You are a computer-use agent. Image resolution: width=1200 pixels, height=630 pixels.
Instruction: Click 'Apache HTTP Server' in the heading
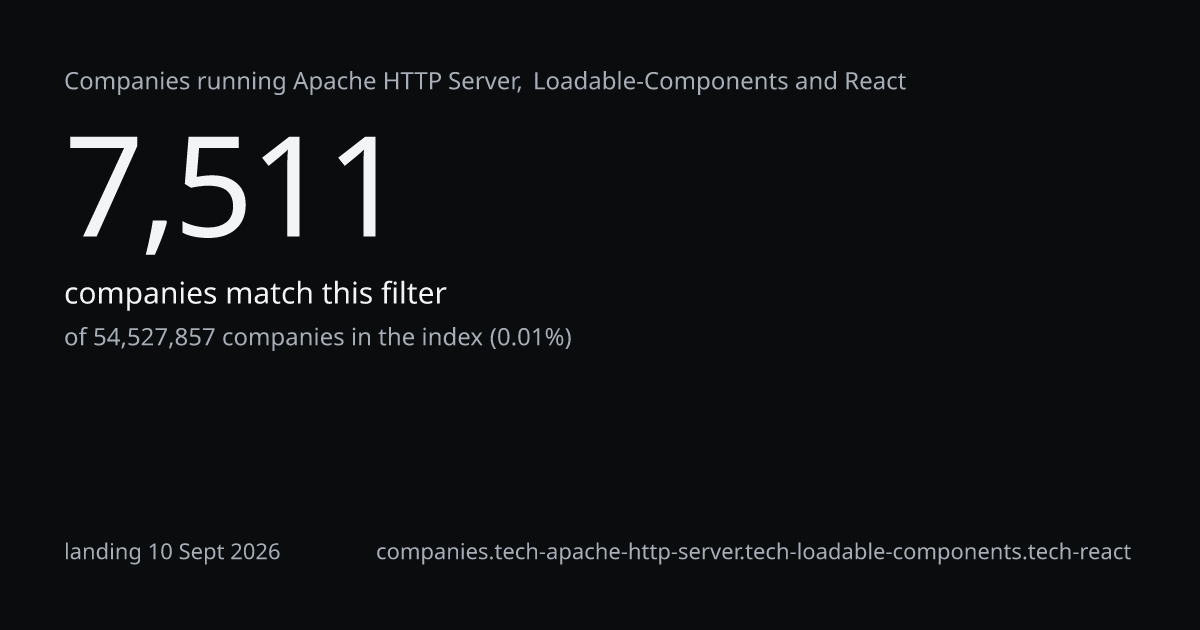(x=407, y=81)
